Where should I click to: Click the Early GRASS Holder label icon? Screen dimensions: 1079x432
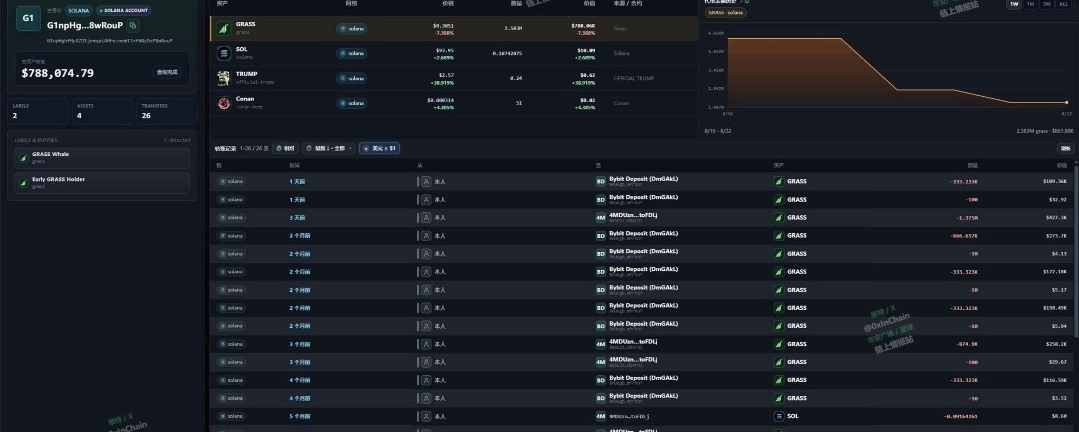click(x=23, y=182)
